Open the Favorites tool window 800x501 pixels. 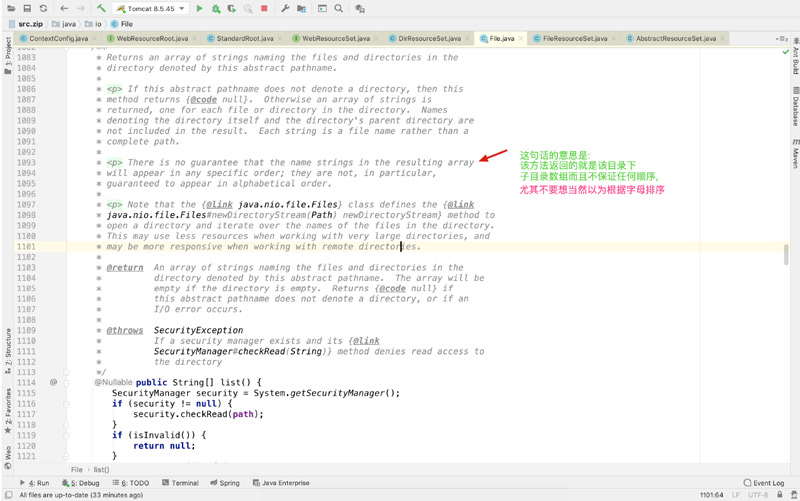[x=8, y=411]
